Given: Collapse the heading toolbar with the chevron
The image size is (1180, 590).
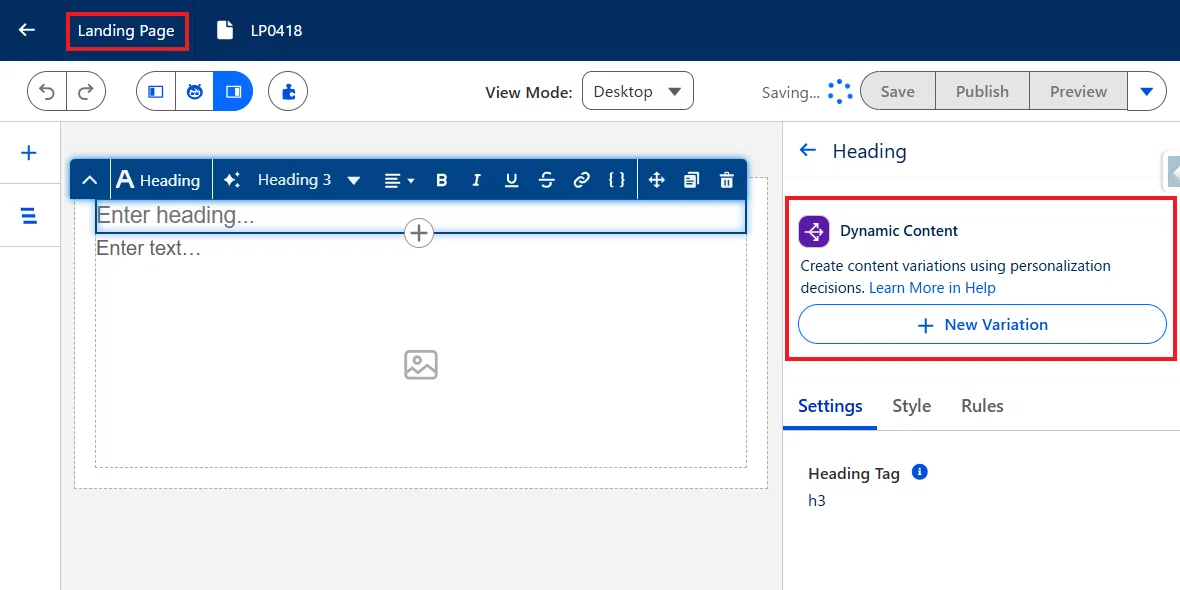Looking at the screenshot, I should [90, 180].
